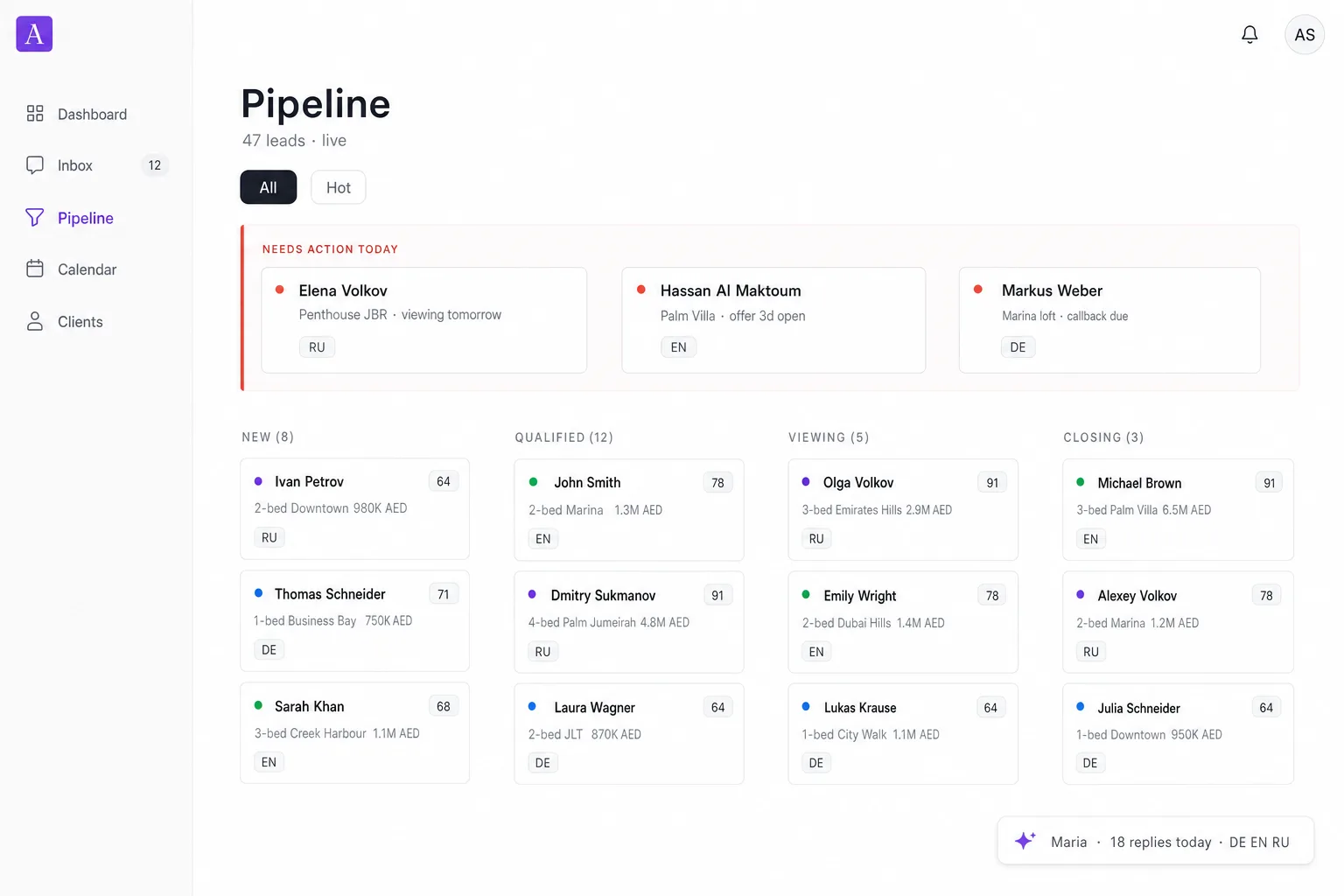Open the Inbox section
This screenshot has height=896, width=1344.
pyautogui.click(x=96, y=165)
